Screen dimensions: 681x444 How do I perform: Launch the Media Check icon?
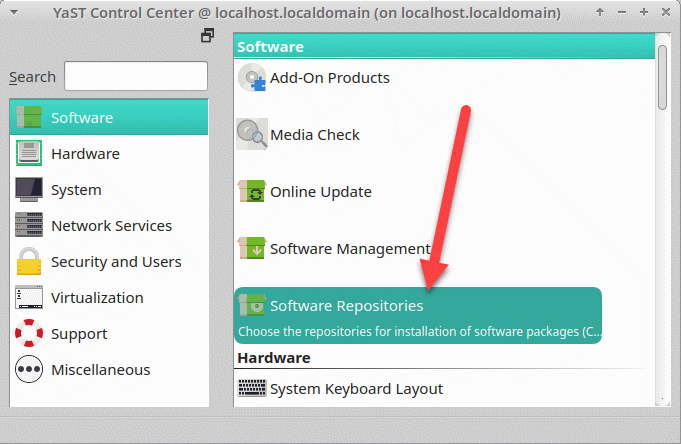tap(252, 134)
